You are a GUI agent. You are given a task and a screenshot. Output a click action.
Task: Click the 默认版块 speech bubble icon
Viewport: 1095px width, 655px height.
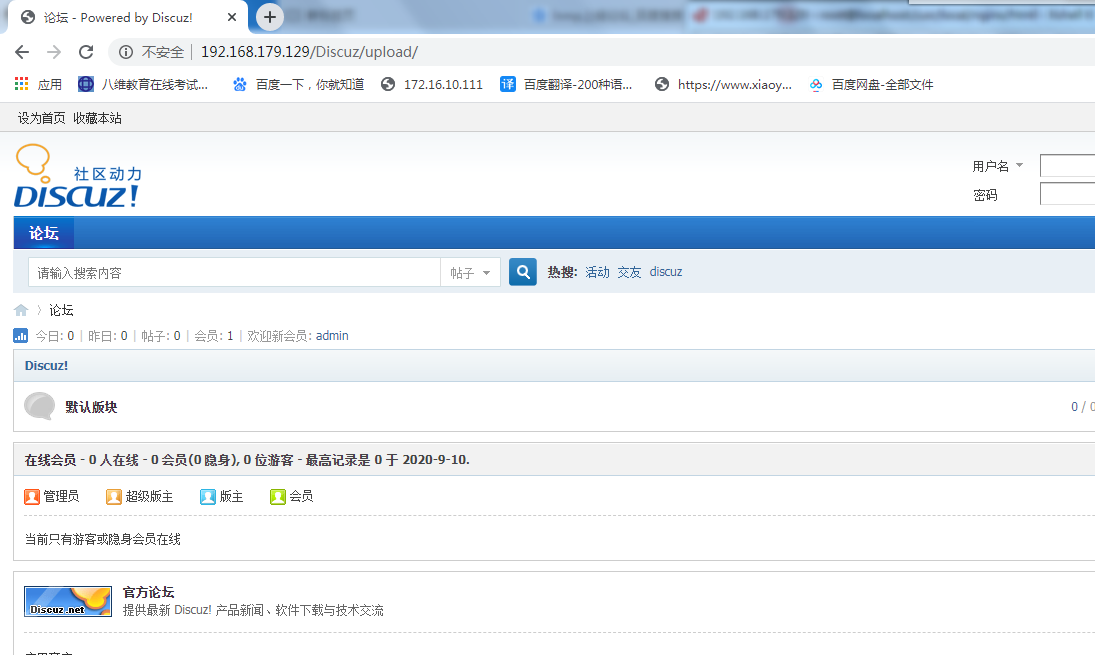tap(39, 406)
